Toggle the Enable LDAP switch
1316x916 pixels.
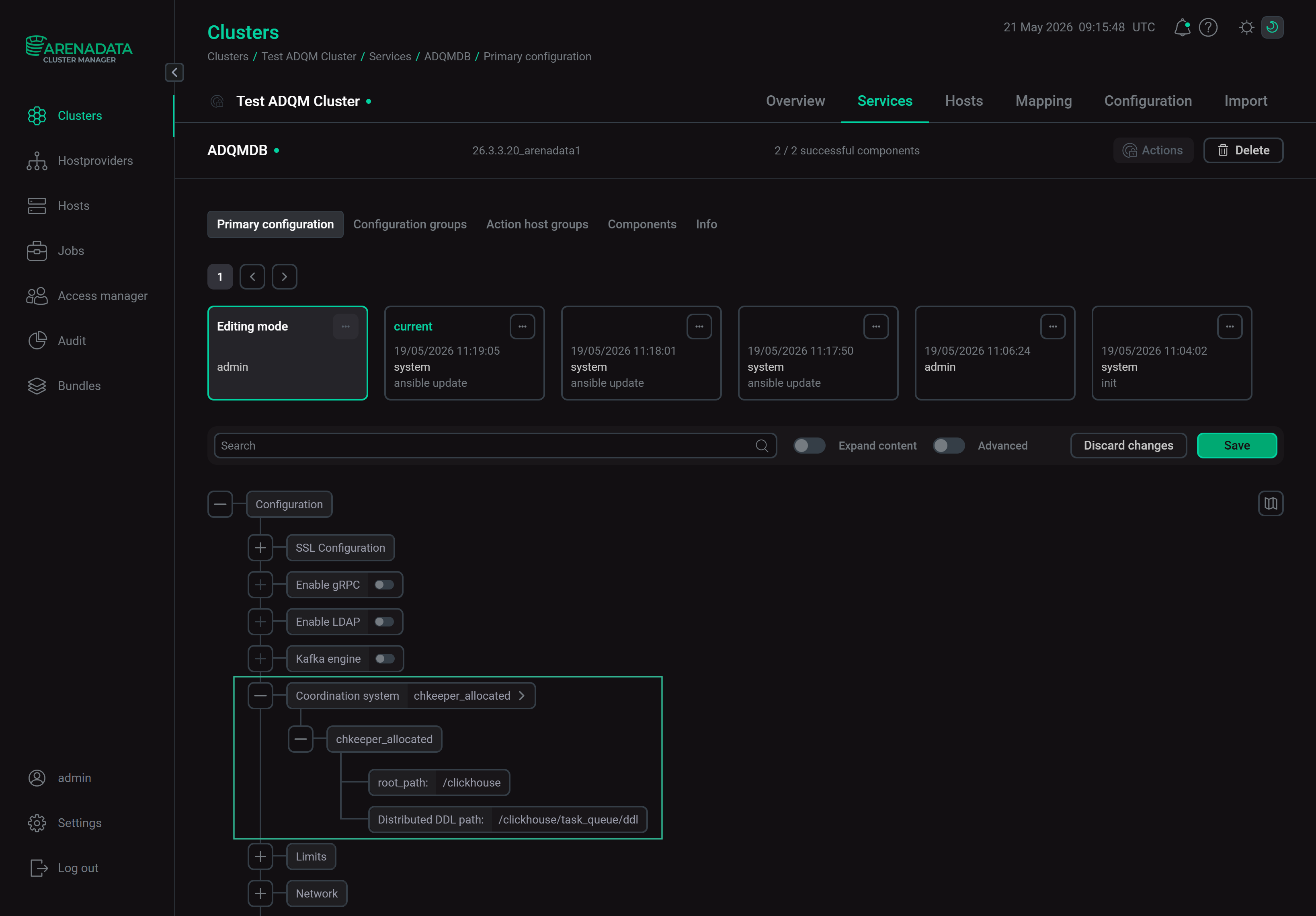pos(384,622)
